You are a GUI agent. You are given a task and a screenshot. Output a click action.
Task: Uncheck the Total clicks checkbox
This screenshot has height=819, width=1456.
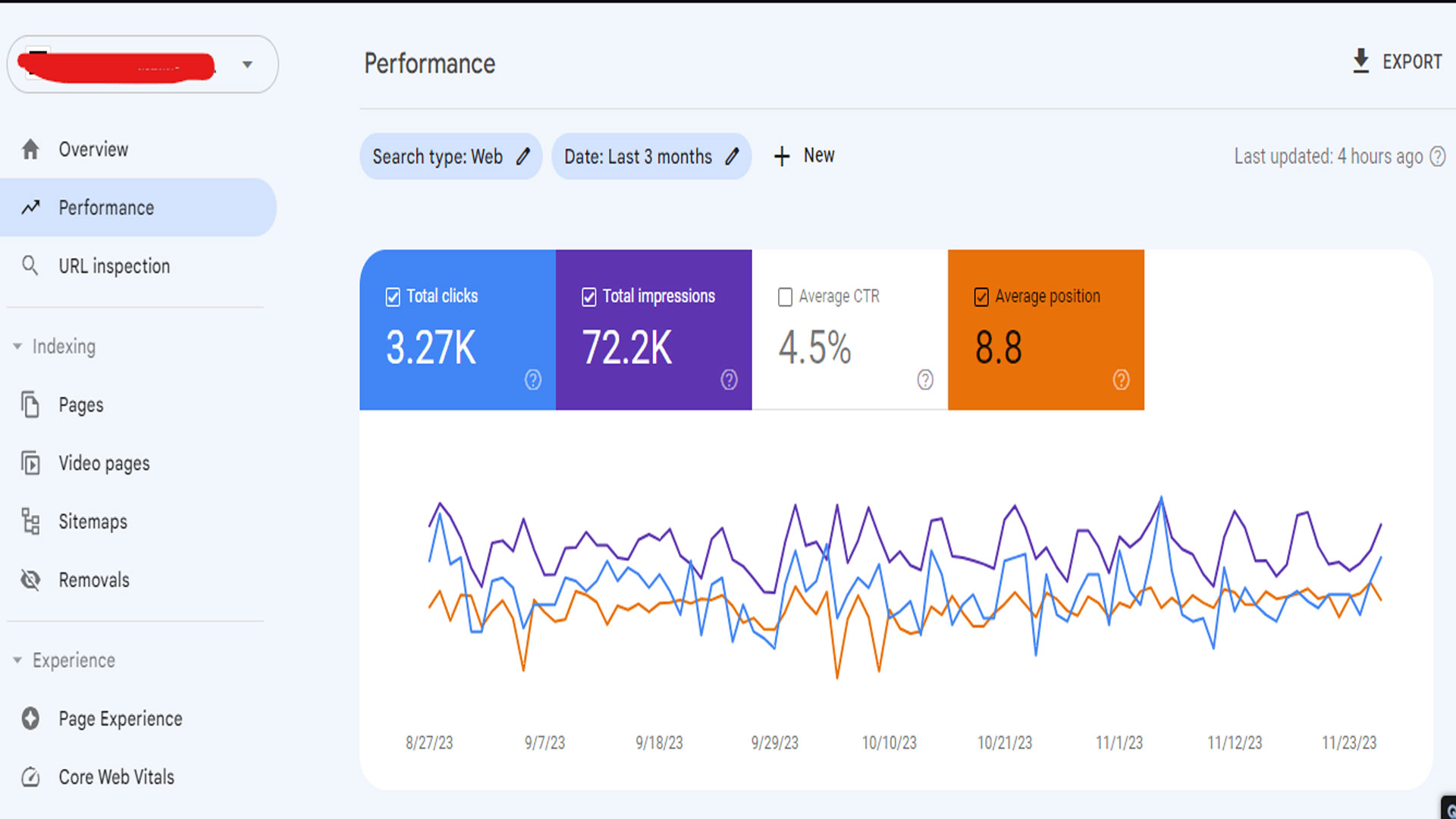tap(393, 297)
